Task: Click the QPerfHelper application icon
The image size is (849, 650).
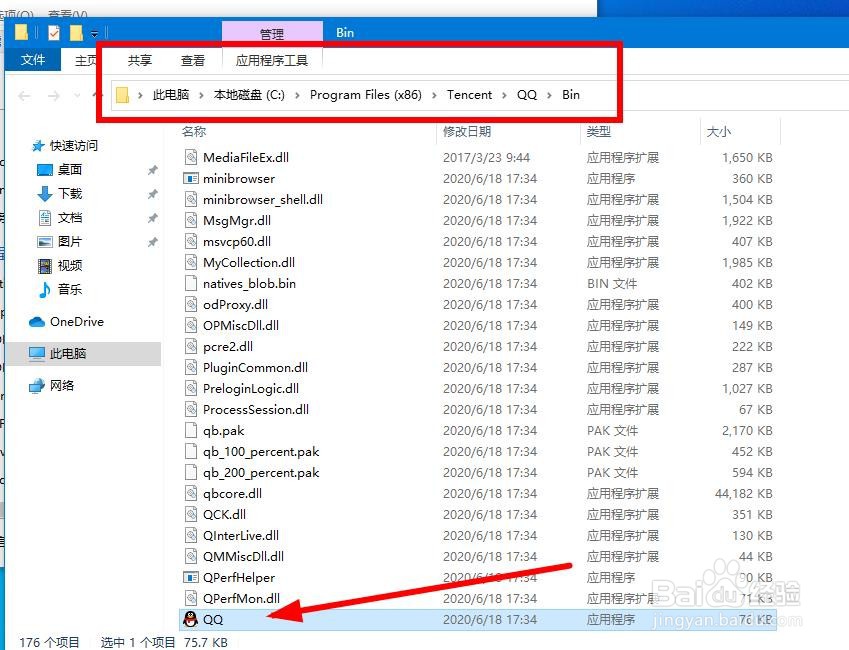Action: (191, 578)
